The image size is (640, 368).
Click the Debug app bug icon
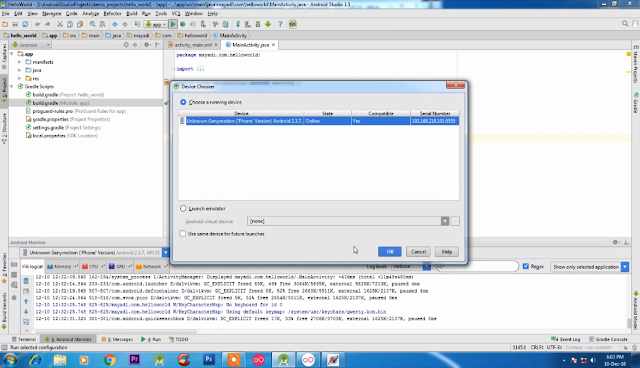tap(183, 24)
